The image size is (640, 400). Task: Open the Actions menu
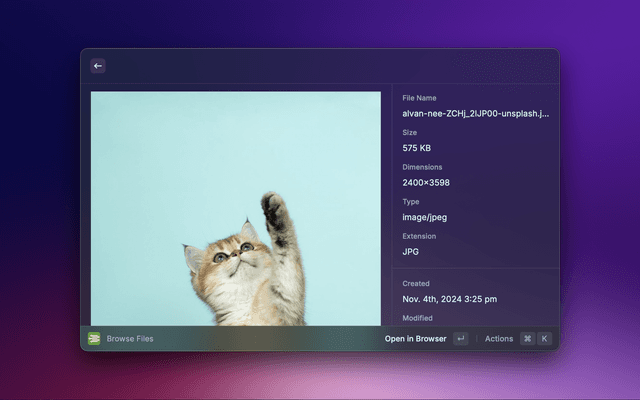499,338
